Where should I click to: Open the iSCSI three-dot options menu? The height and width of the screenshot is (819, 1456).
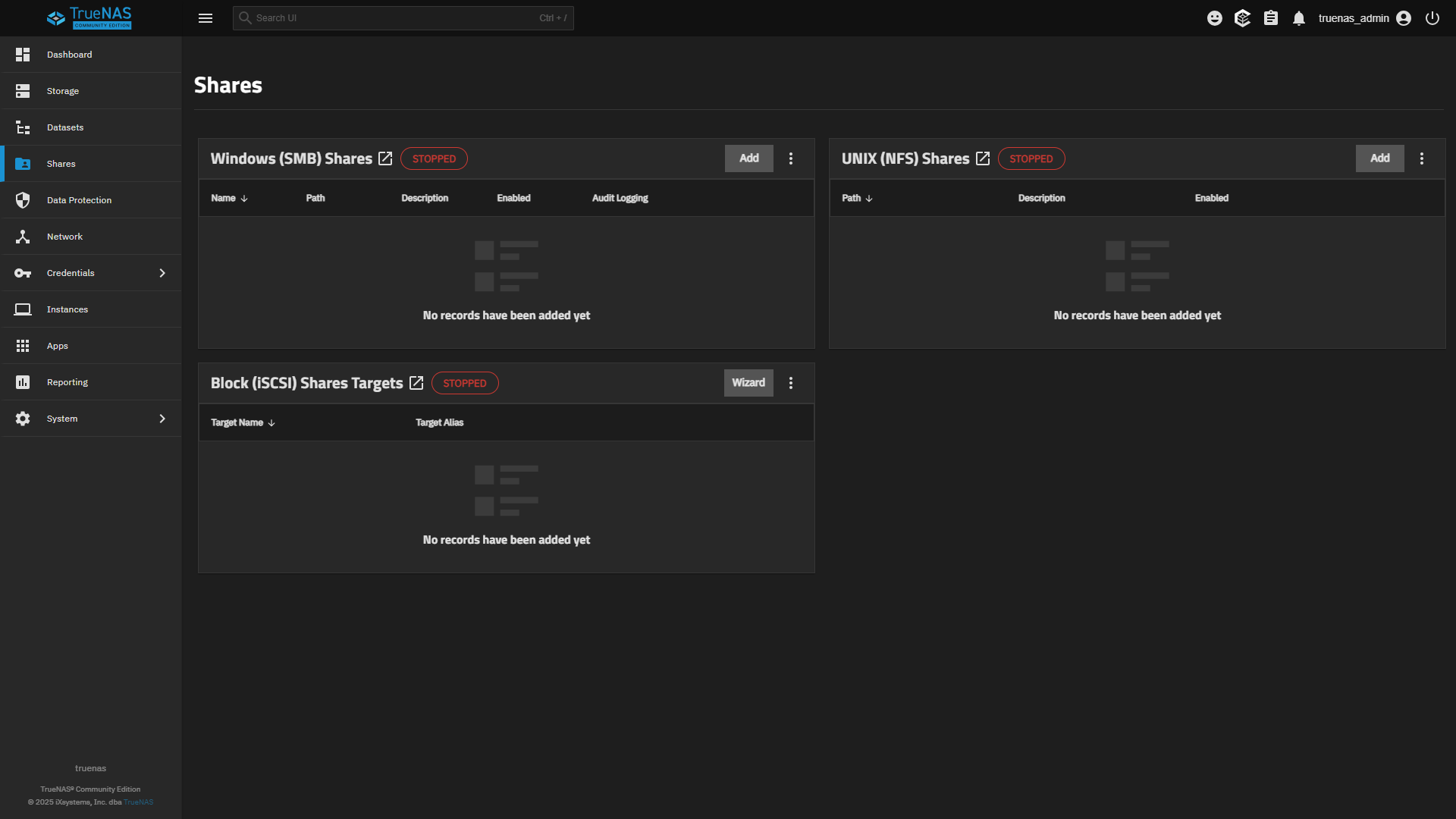791,383
